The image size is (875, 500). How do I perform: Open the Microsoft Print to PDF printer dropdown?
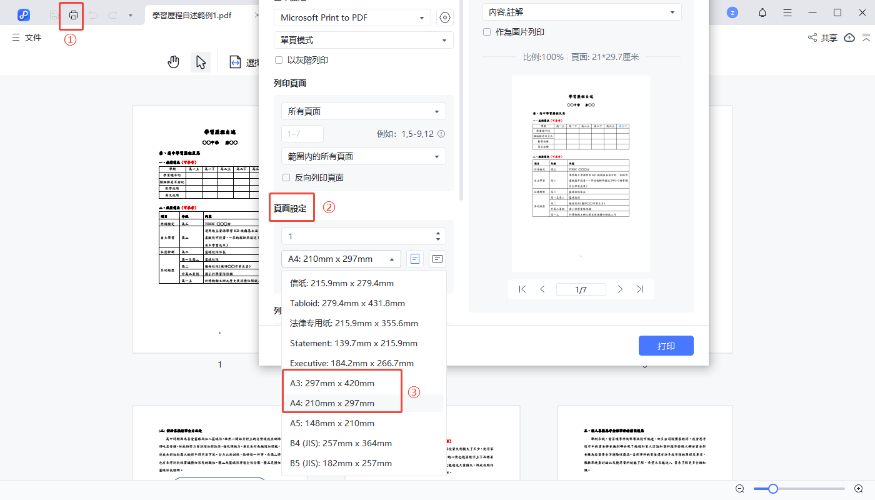click(354, 18)
